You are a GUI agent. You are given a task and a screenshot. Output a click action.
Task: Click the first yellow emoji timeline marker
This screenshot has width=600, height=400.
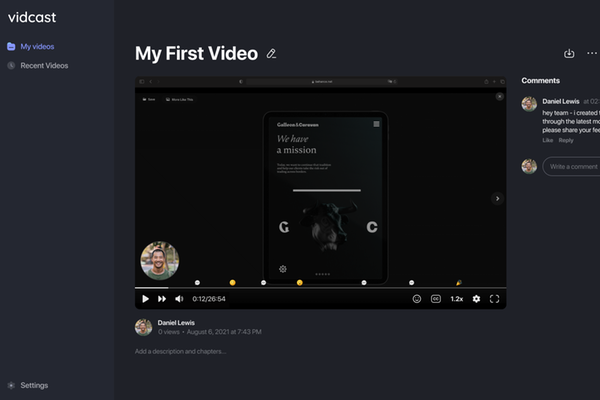click(232, 282)
